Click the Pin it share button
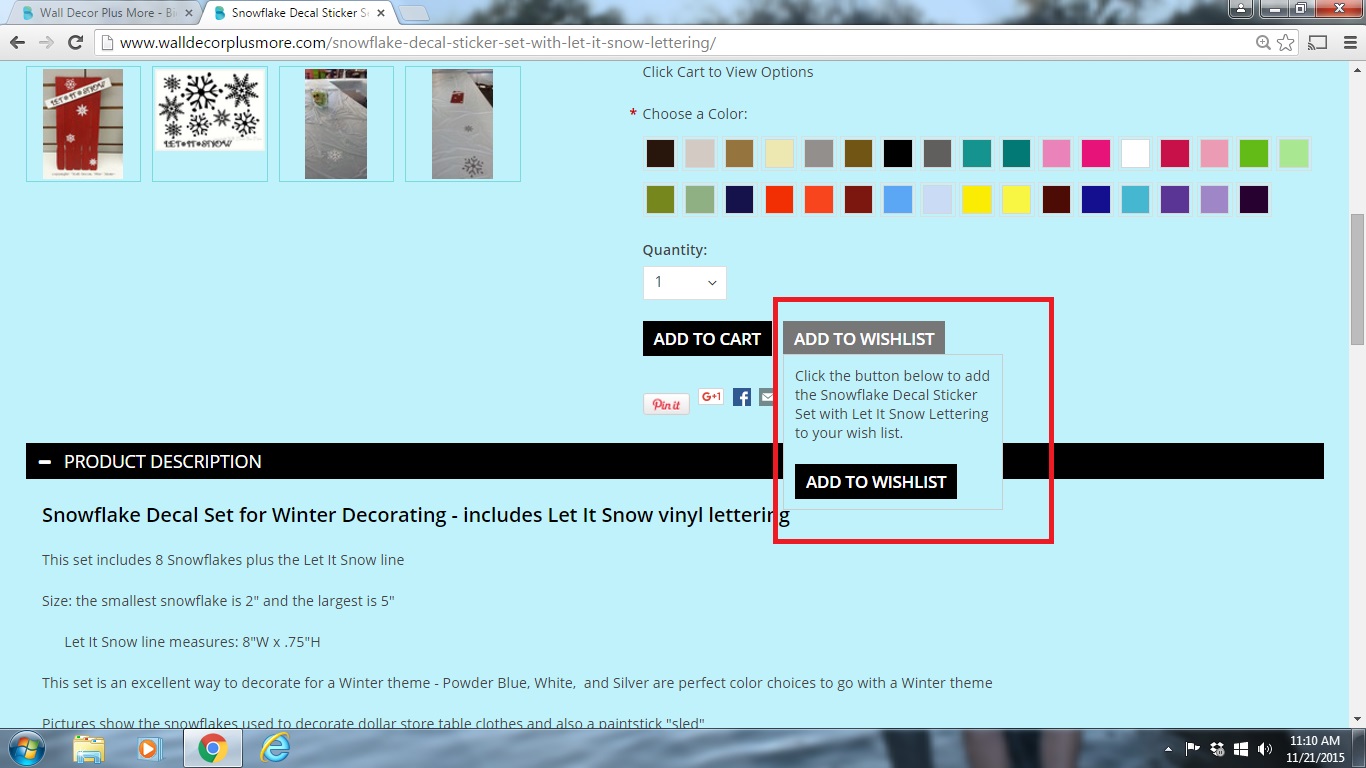Screen dimensions: 1366x768 (x=666, y=404)
